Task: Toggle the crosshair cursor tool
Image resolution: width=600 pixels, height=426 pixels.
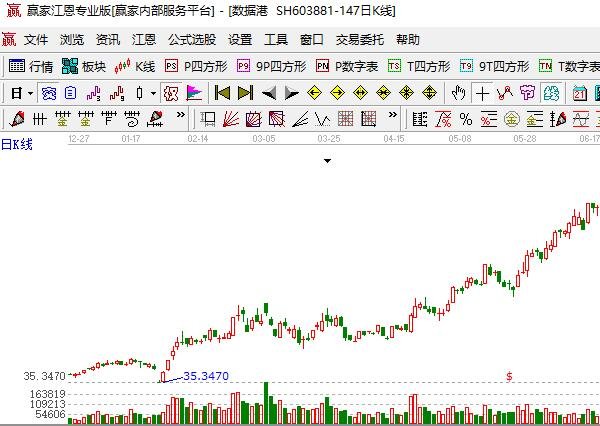Action: click(x=482, y=93)
